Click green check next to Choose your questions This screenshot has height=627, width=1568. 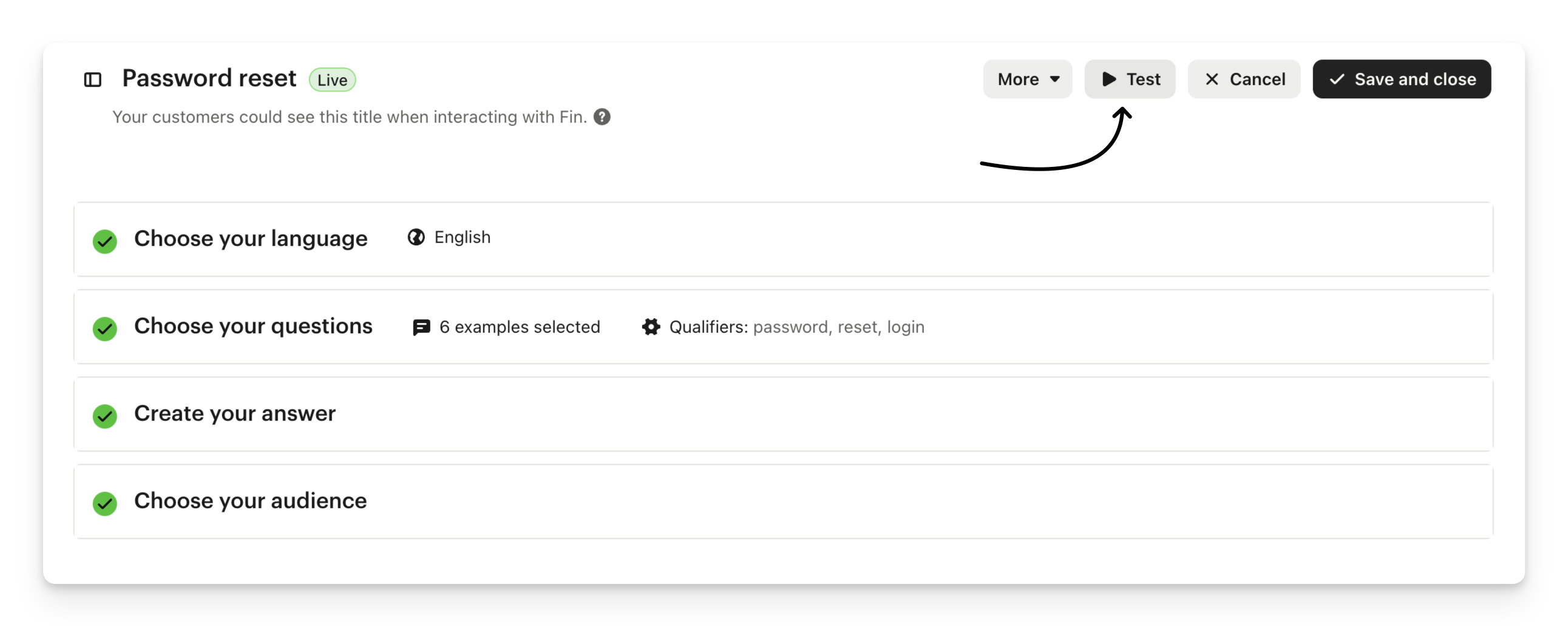pyautogui.click(x=104, y=329)
